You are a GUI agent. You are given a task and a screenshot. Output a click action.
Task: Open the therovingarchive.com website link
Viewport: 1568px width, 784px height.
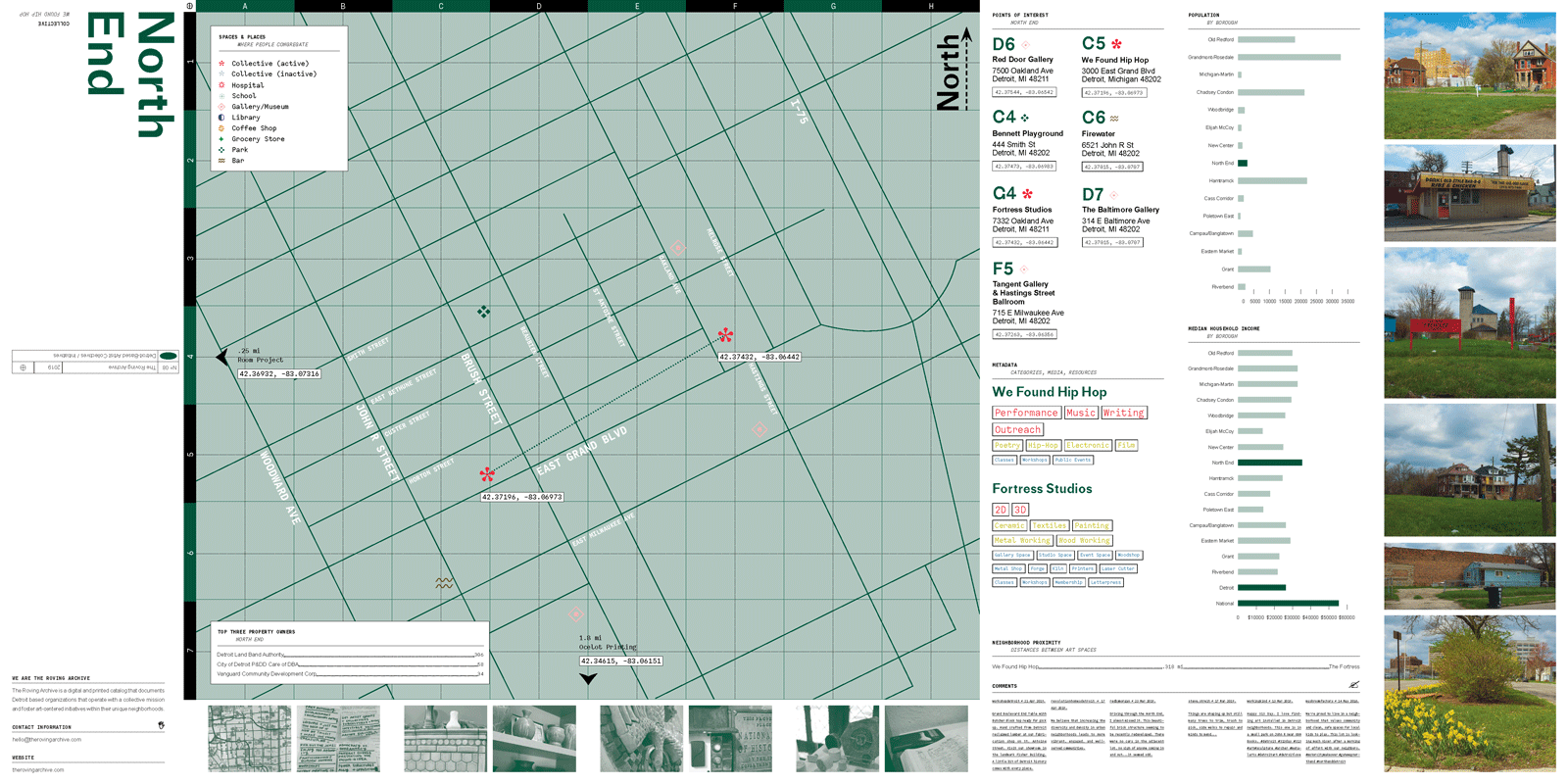[38, 770]
